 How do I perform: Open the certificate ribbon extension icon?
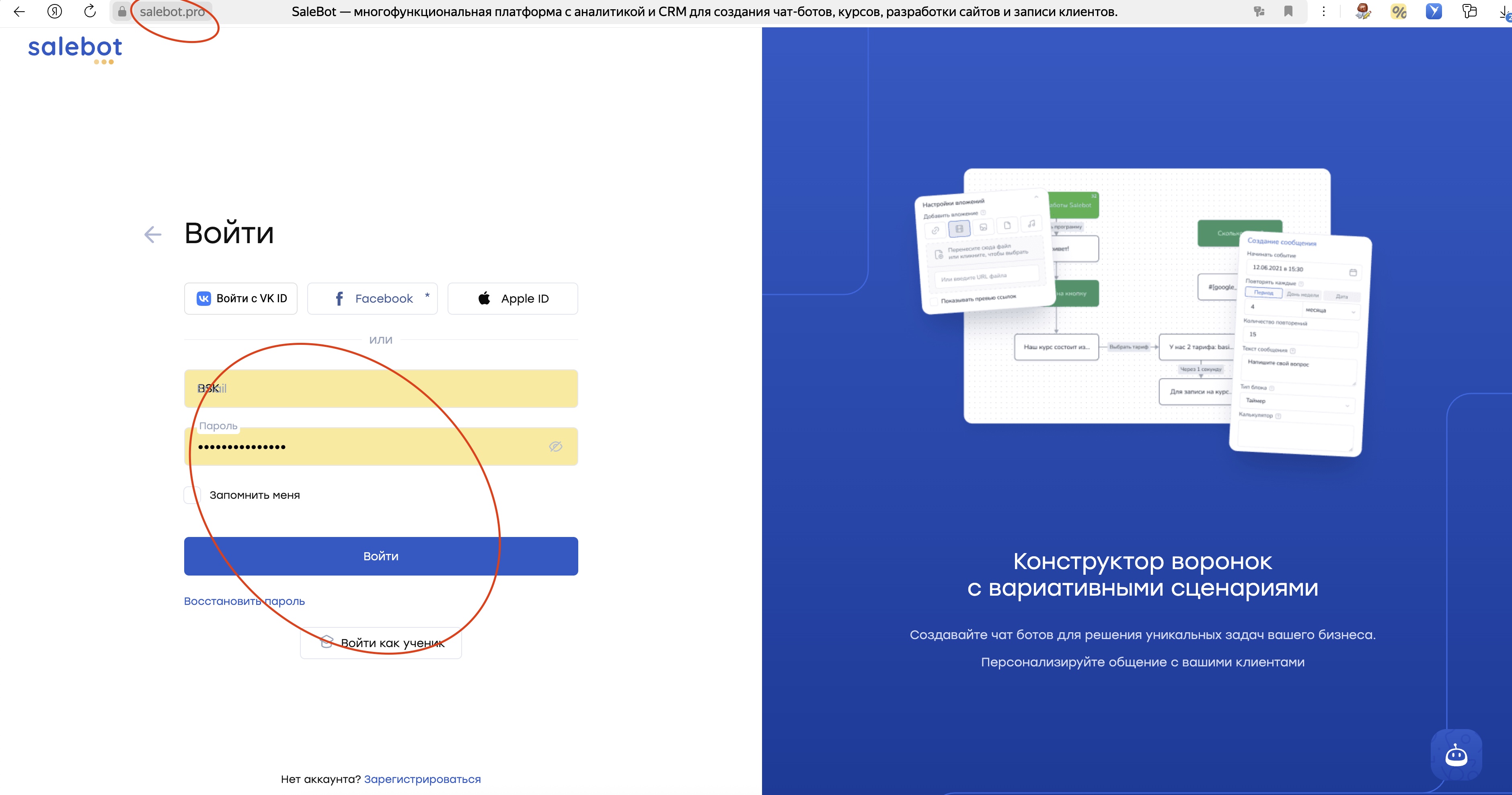pos(1363,11)
